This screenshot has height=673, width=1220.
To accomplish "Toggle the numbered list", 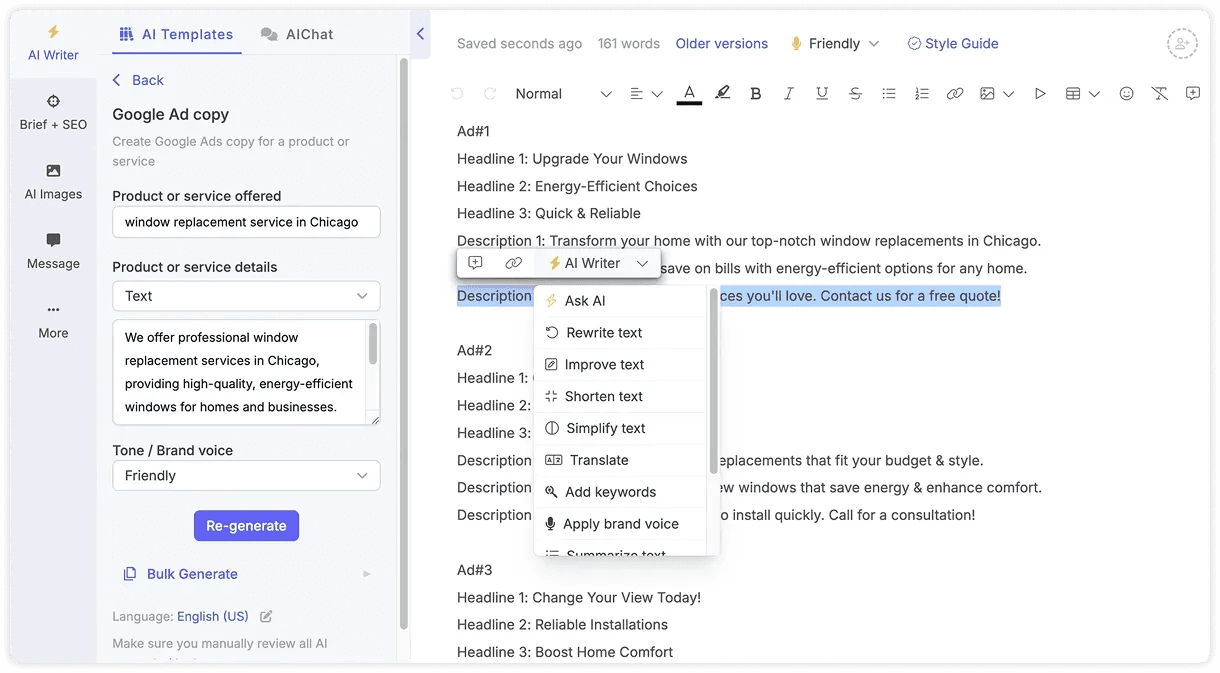I will (922, 94).
